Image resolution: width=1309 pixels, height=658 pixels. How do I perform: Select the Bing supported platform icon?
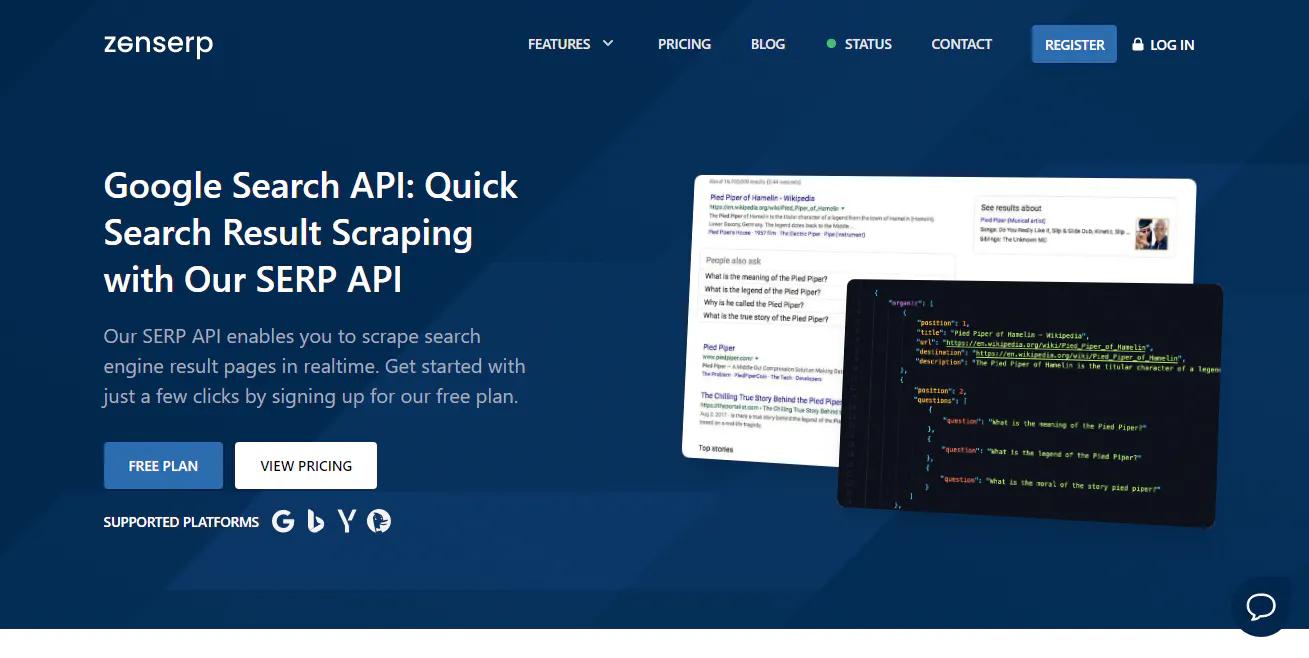pyautogui.click(x=315, y=521)
